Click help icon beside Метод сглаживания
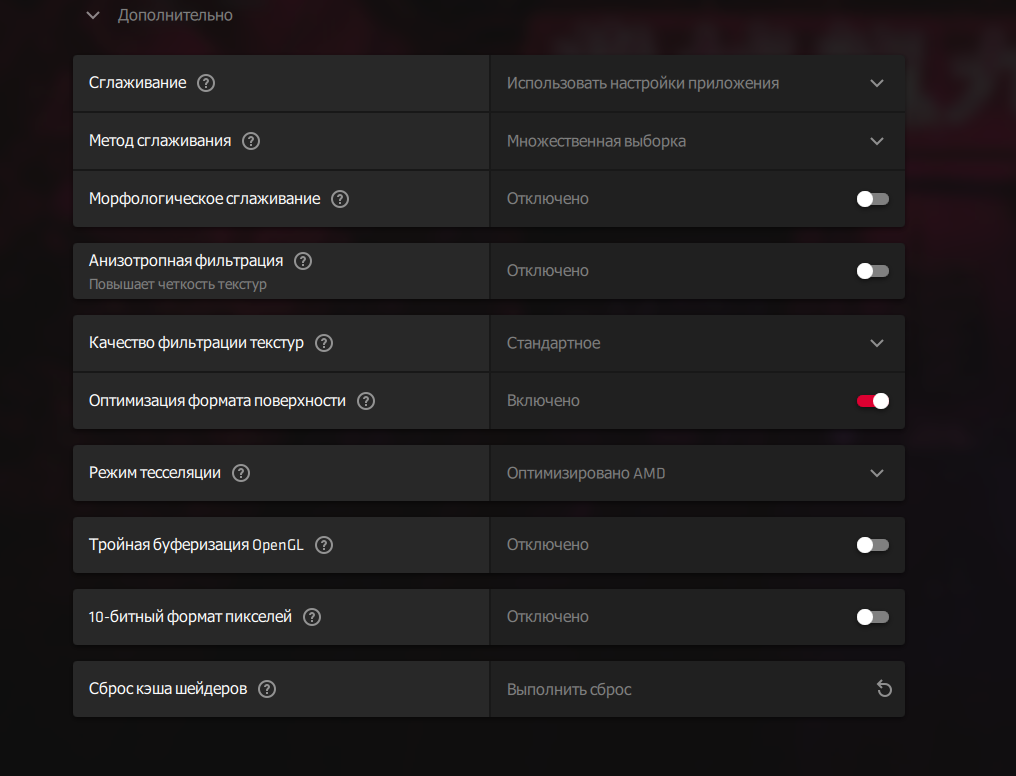The width and height of the screenshot is (1016, 776). pos(251,141)
